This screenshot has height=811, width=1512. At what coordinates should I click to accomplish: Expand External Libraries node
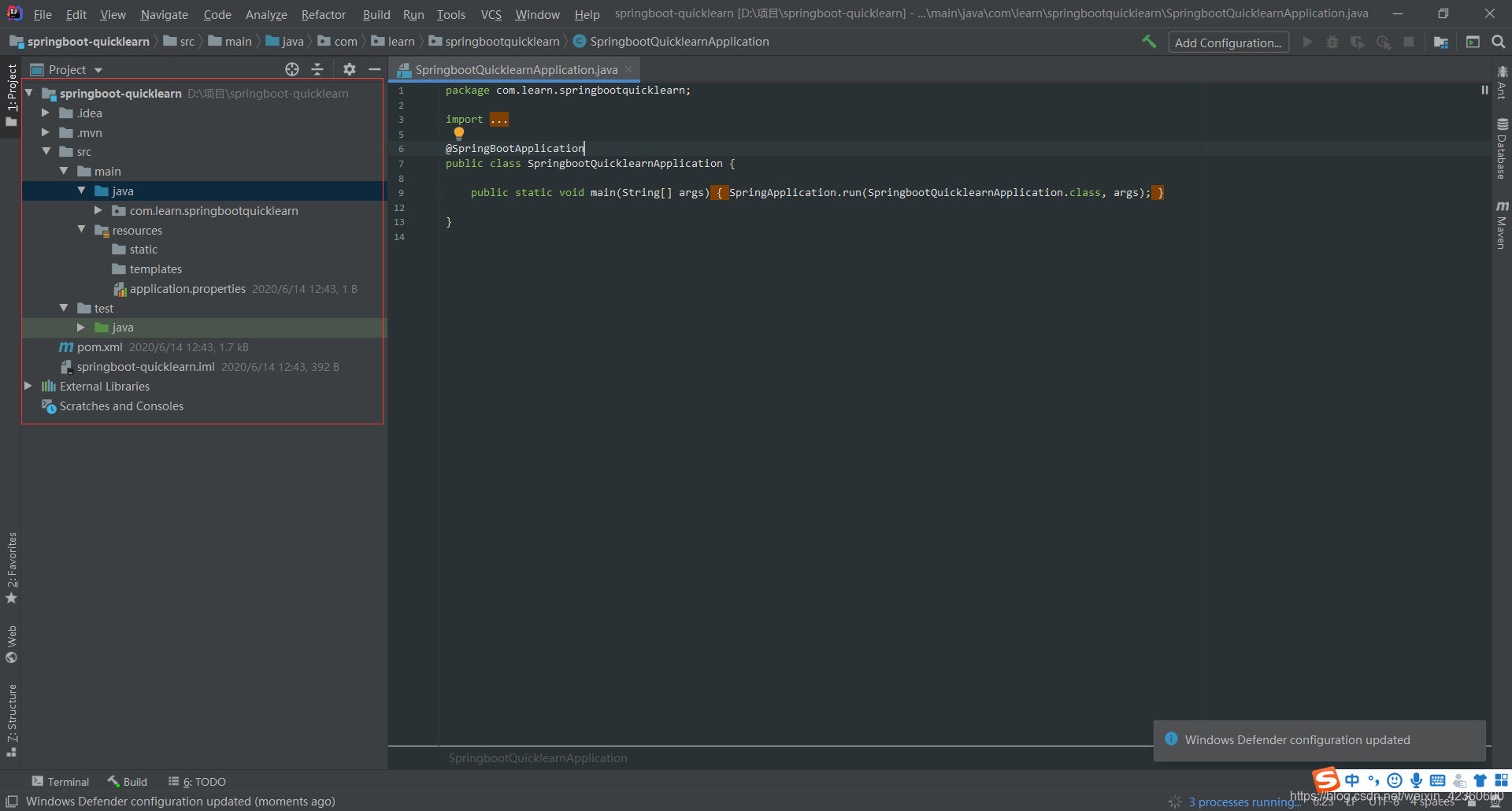28,386
